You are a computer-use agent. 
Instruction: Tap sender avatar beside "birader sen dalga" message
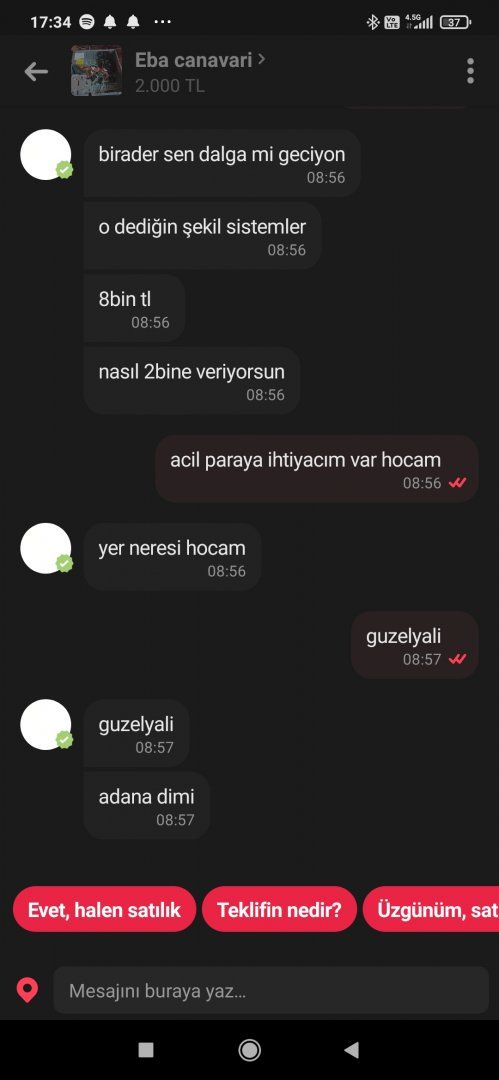pos(46,155)
